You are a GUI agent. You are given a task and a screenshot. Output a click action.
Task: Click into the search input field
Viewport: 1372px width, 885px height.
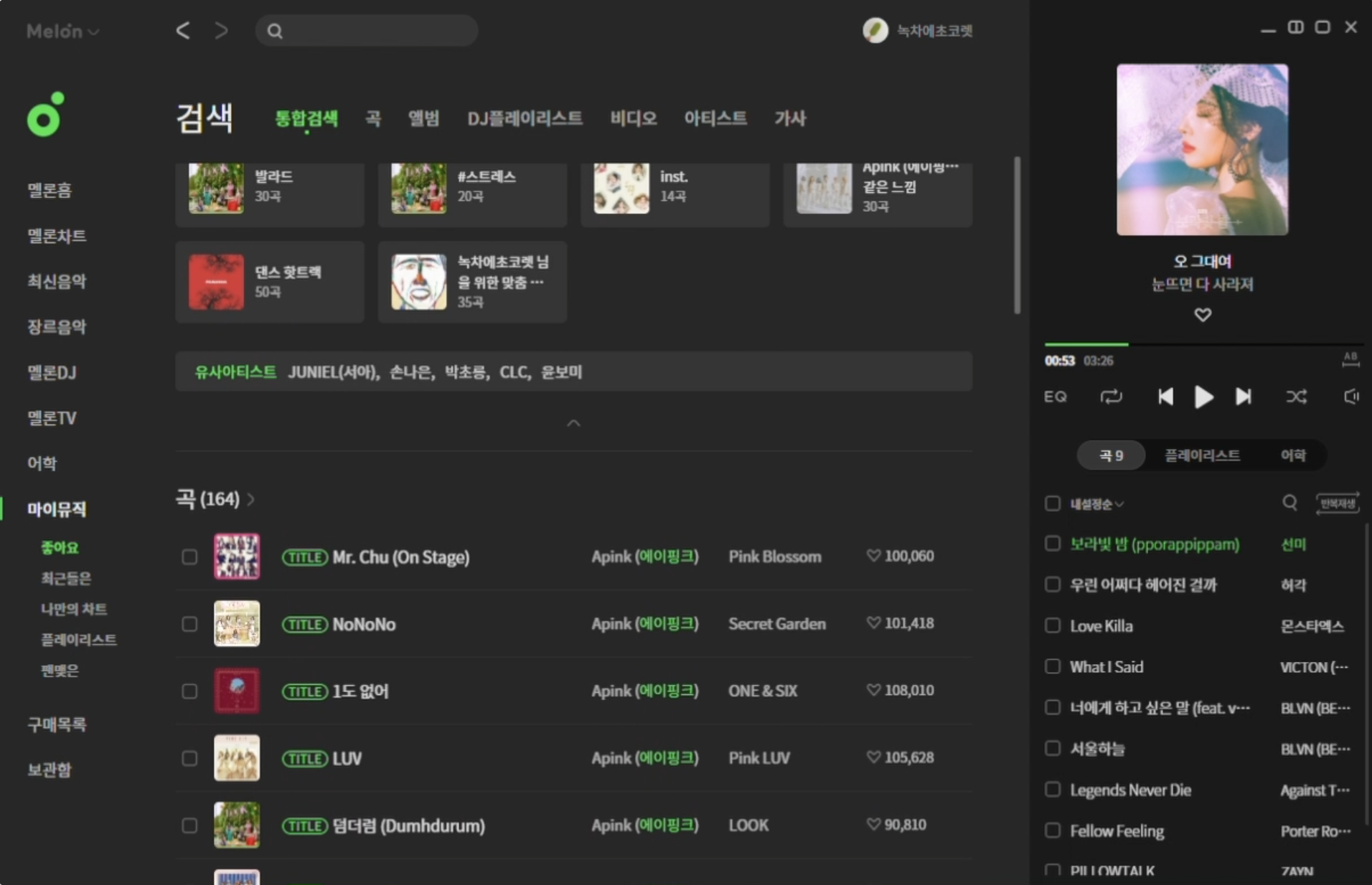[x=367, y=31]
